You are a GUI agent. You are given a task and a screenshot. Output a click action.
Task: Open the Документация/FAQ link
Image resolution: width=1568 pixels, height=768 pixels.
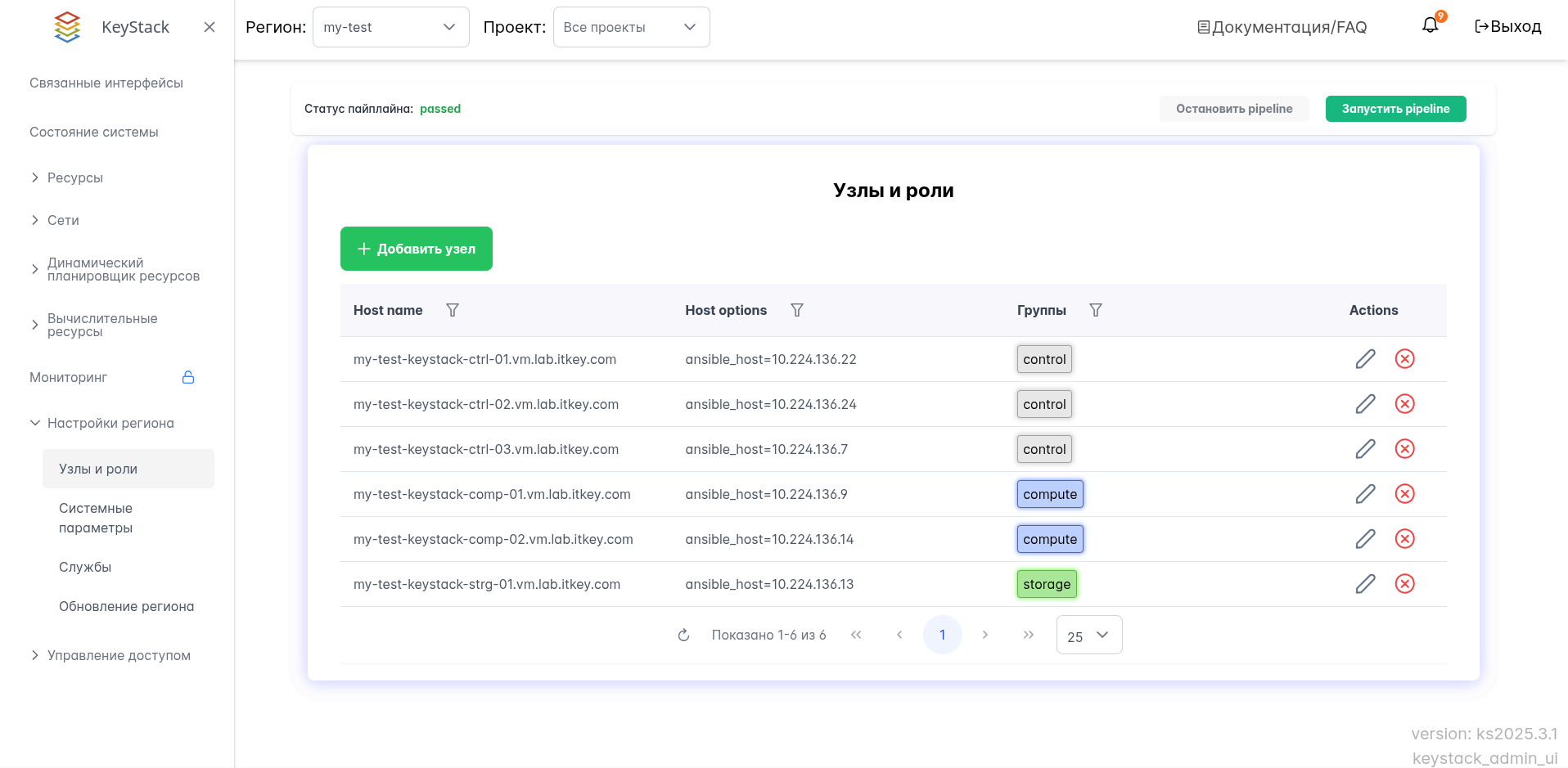click(x=1282, y=27)
